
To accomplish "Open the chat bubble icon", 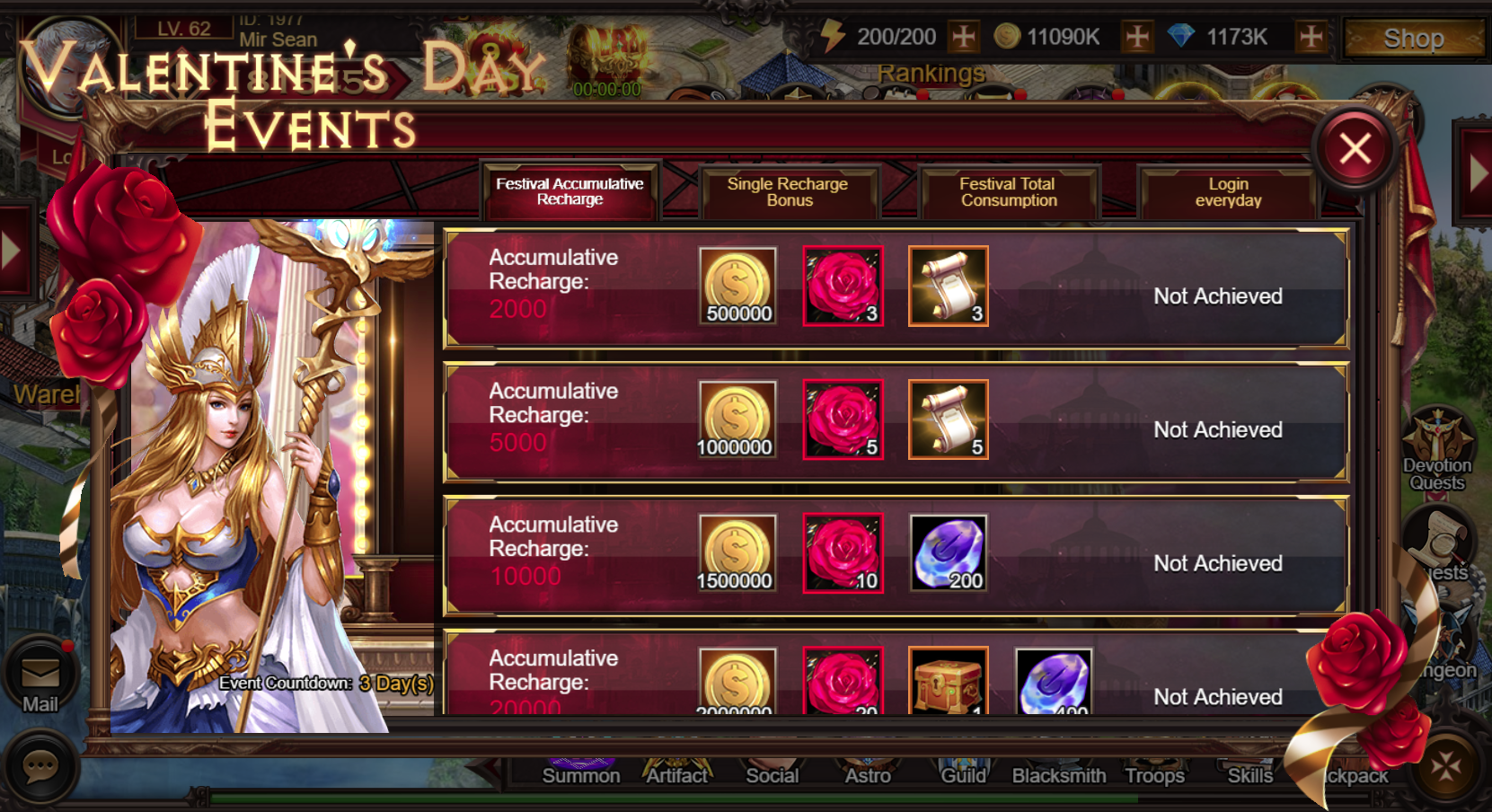I will click(40, 767).
